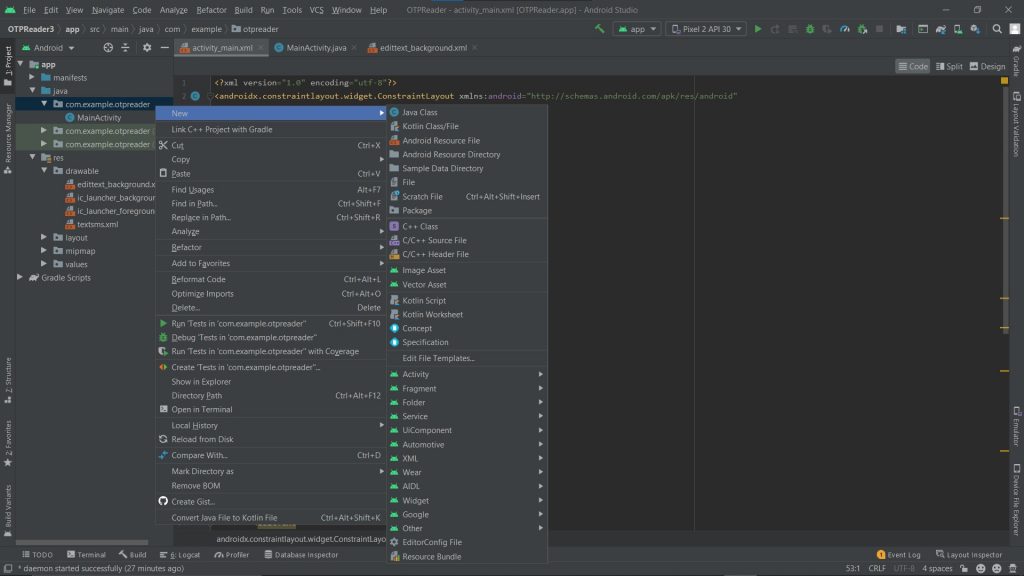Click the user avatar icon in the toolbar
This screenshot has width=1024, height=576.
[x=1014, y=29]
